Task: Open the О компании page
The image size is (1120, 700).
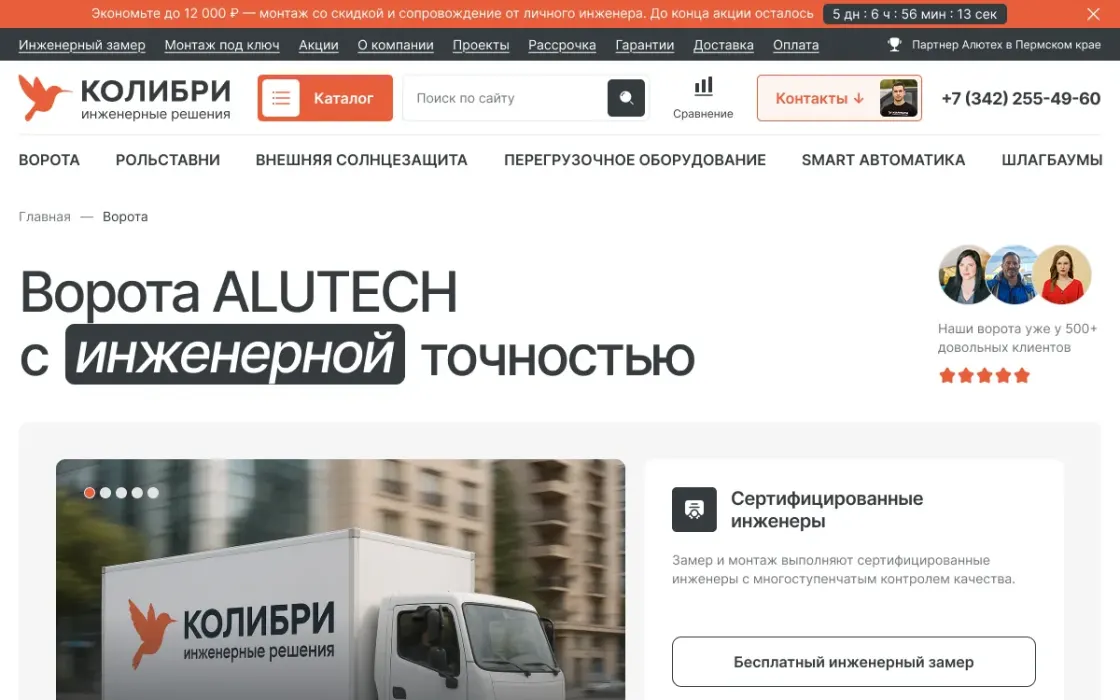Action: [396, 45]
